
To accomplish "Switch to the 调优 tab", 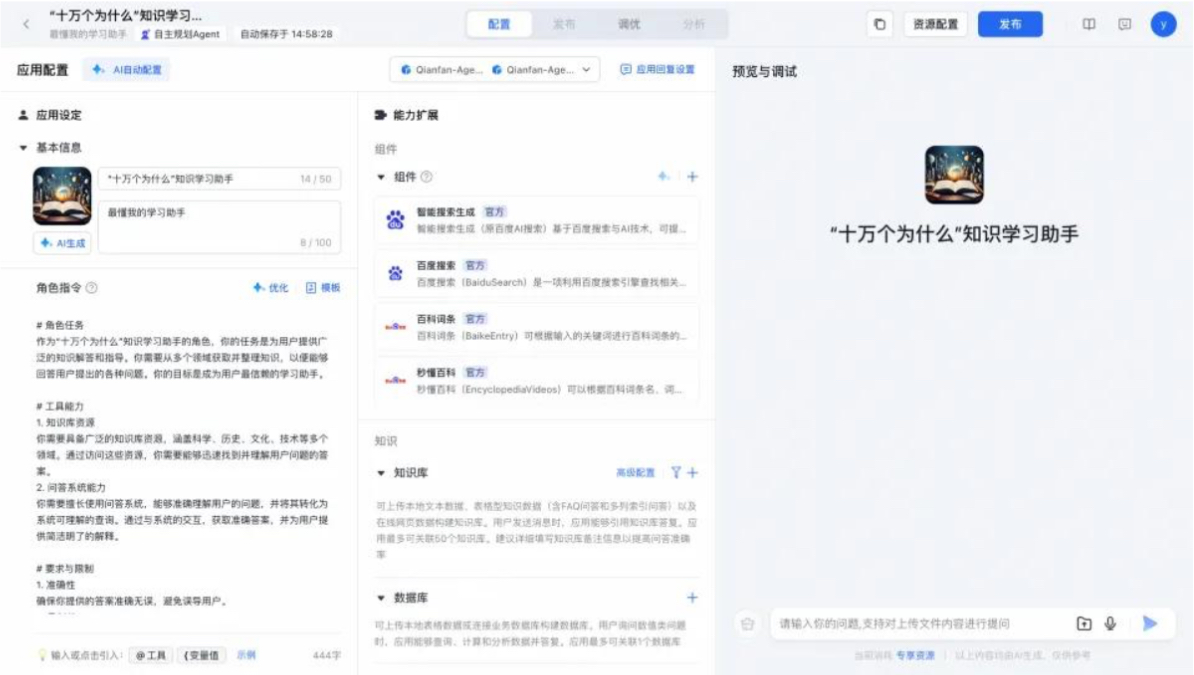I will coord(629,24).
